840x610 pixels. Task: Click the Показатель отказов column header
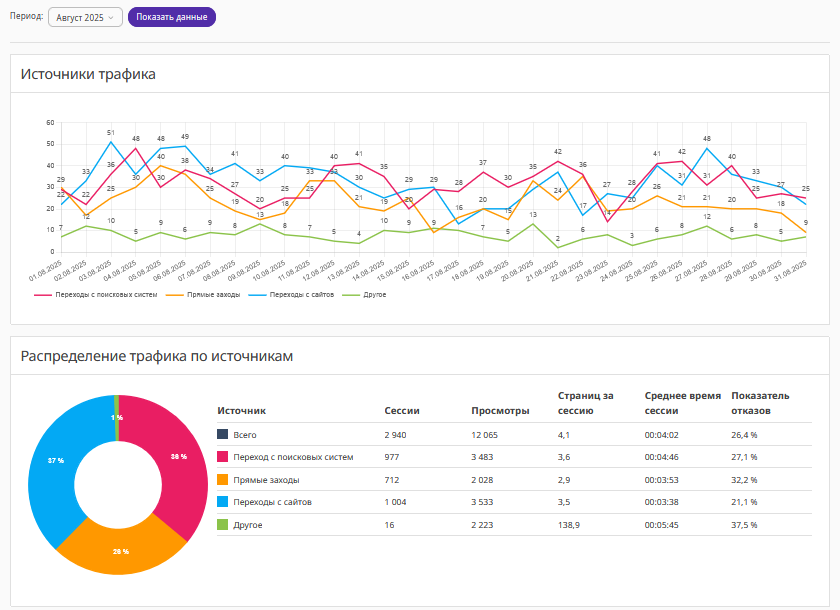pyautogui.click(x=760, y=403)
